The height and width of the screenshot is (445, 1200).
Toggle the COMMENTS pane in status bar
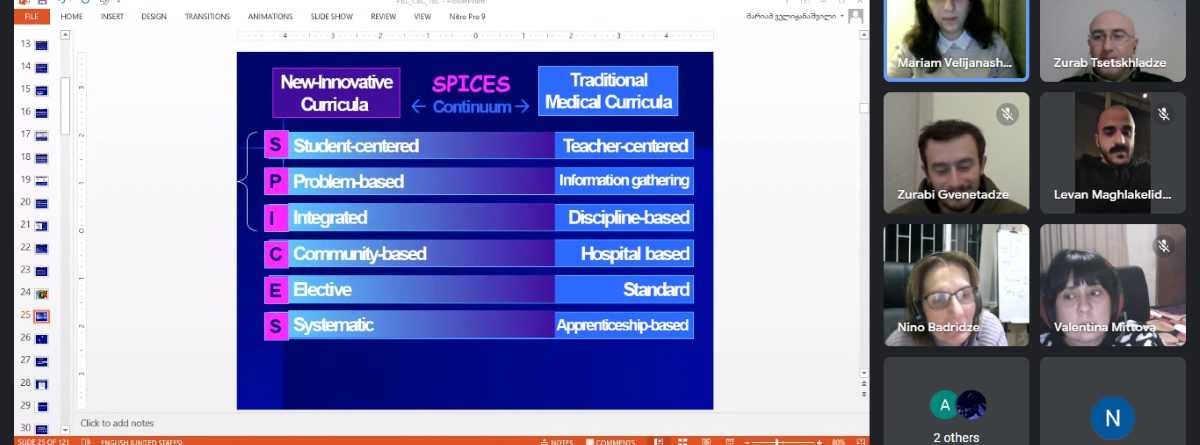[611, 441]
